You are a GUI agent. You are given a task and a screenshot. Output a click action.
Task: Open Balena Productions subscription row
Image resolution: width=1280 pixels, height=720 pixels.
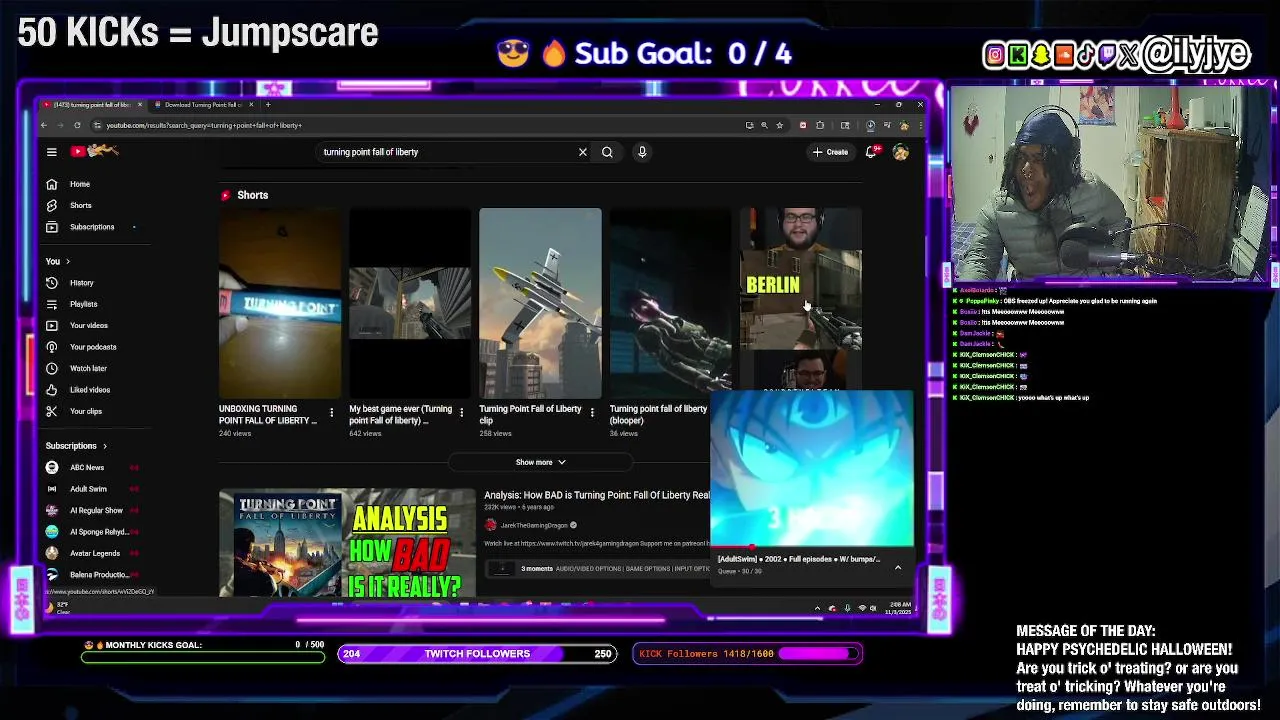(x=91, y=575)
